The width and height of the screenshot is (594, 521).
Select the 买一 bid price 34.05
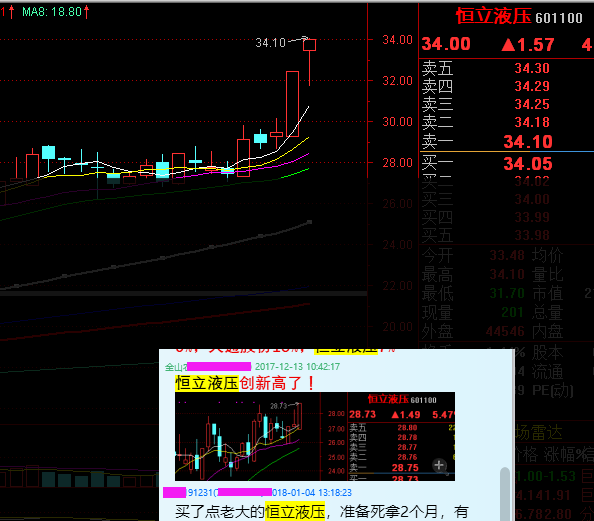[x=528, y=164]
